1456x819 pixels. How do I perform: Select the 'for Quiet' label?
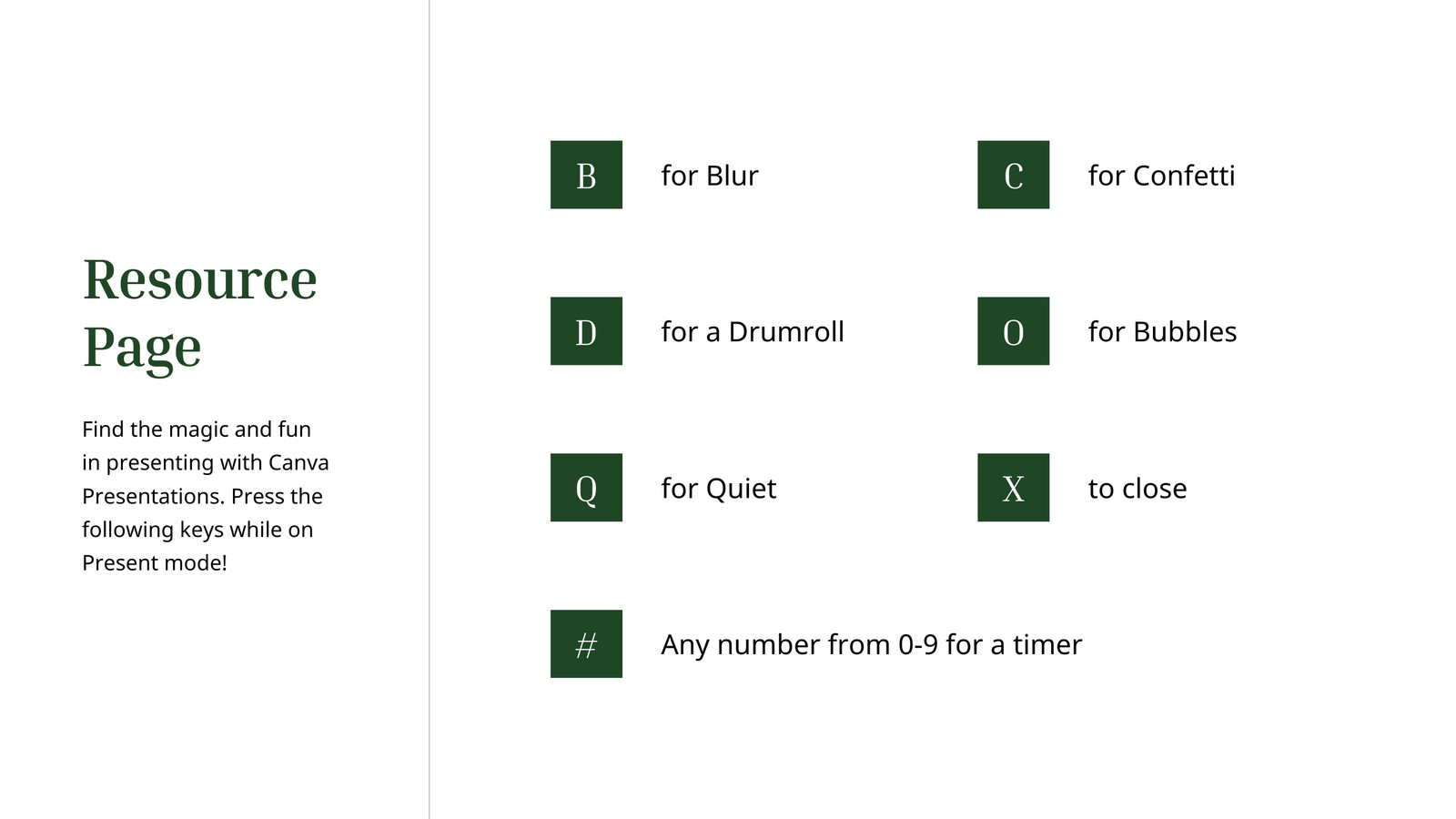pyautogui.click(x=718, y=489)
